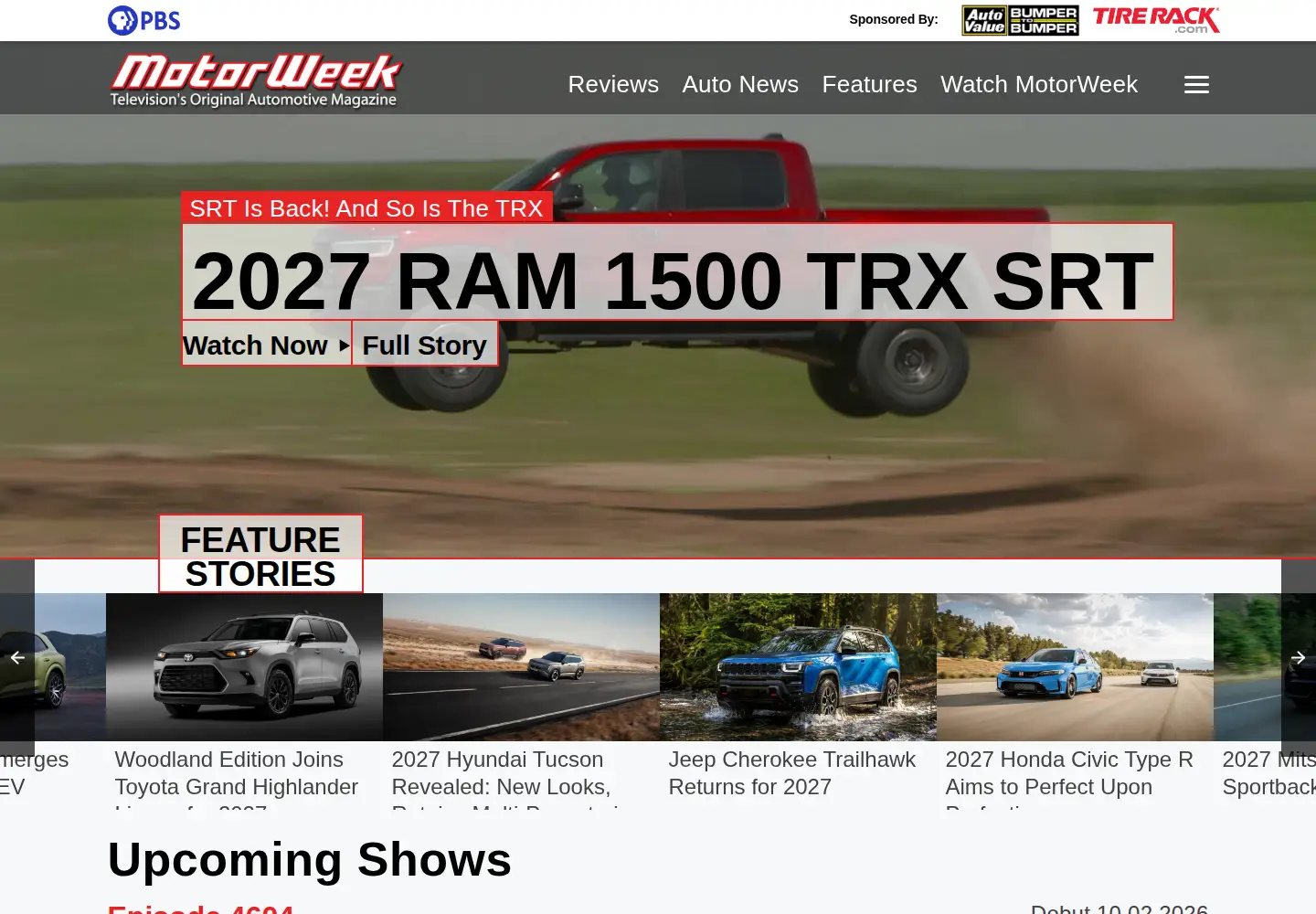The width and height of the screenshot is (1316, 914).
Task: Click the PBS logo
Action: 144,20
